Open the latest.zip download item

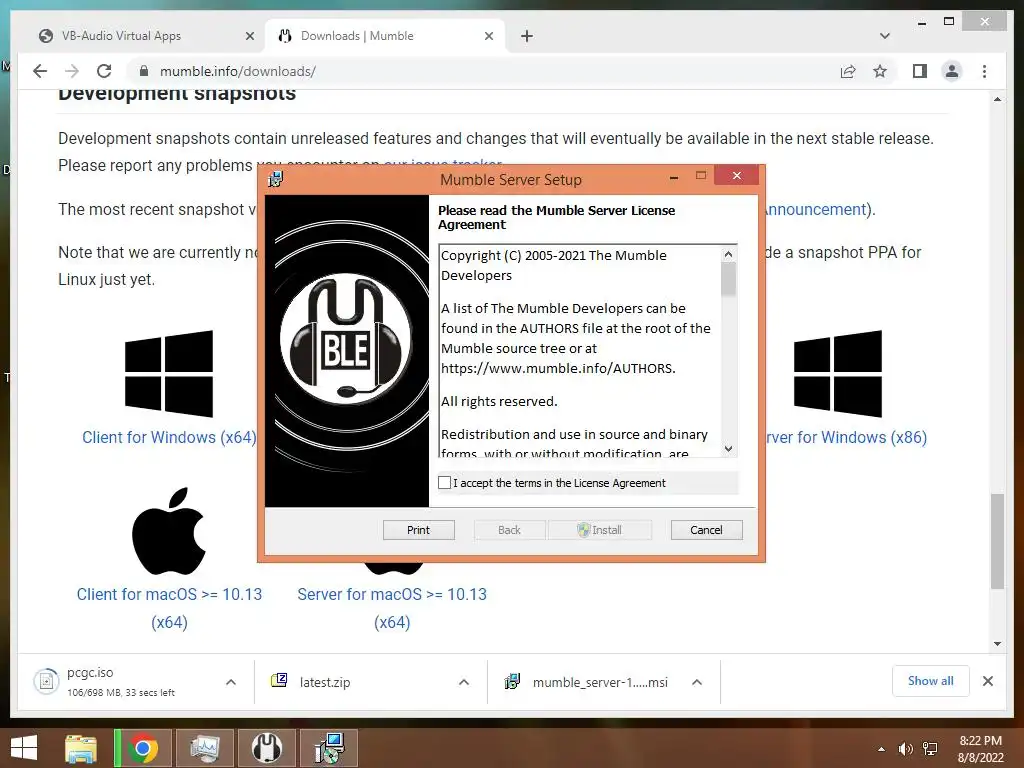[x=325, y=682]
